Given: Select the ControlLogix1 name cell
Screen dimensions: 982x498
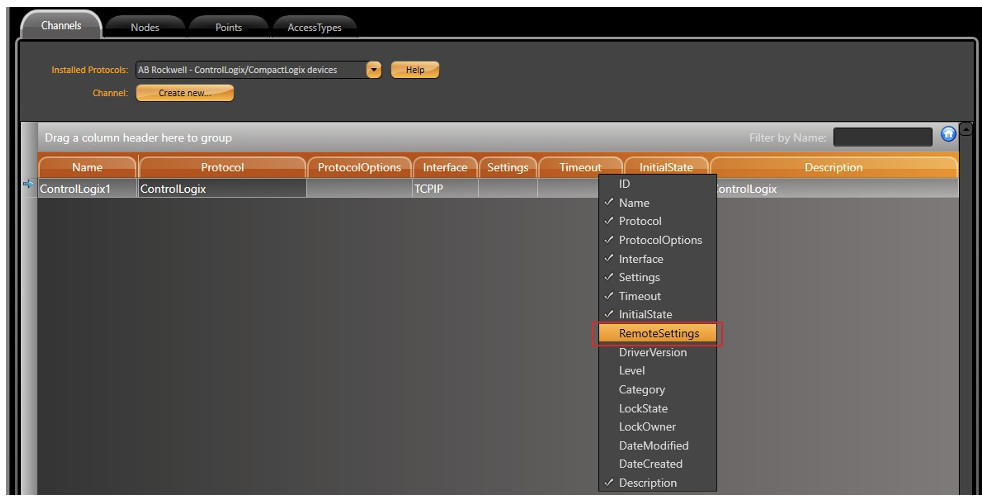Looking at the screenshot, I should [x=88, y=189].
